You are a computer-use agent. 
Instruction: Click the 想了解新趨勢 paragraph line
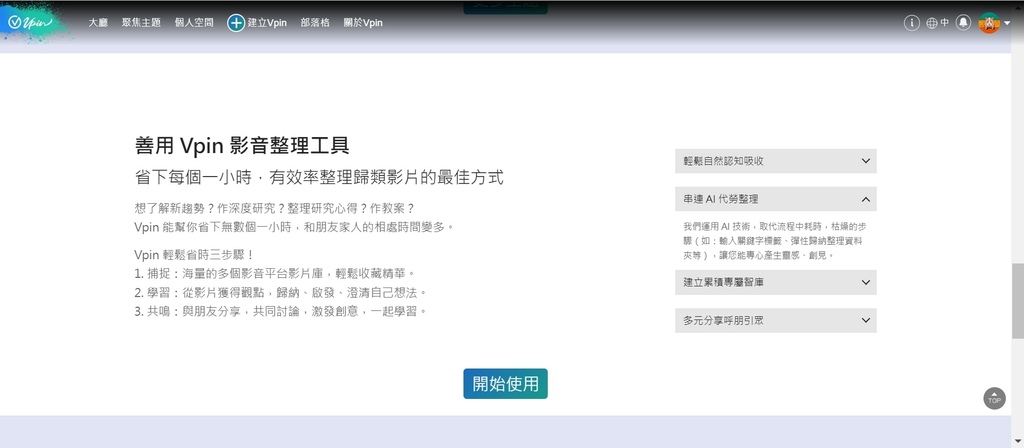(x=274, y=208)
